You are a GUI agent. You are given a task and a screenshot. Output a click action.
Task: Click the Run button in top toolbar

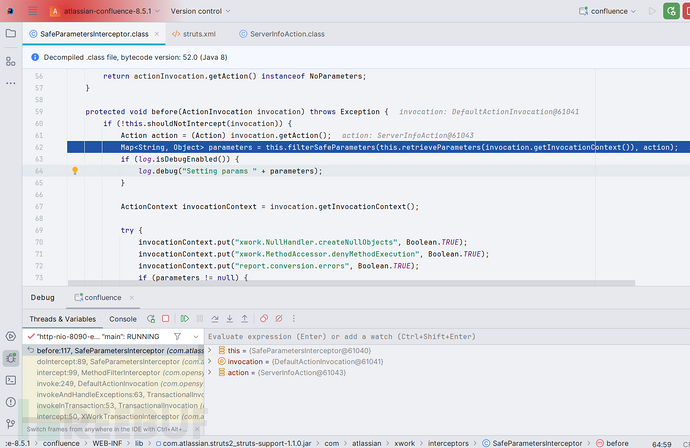652,11
